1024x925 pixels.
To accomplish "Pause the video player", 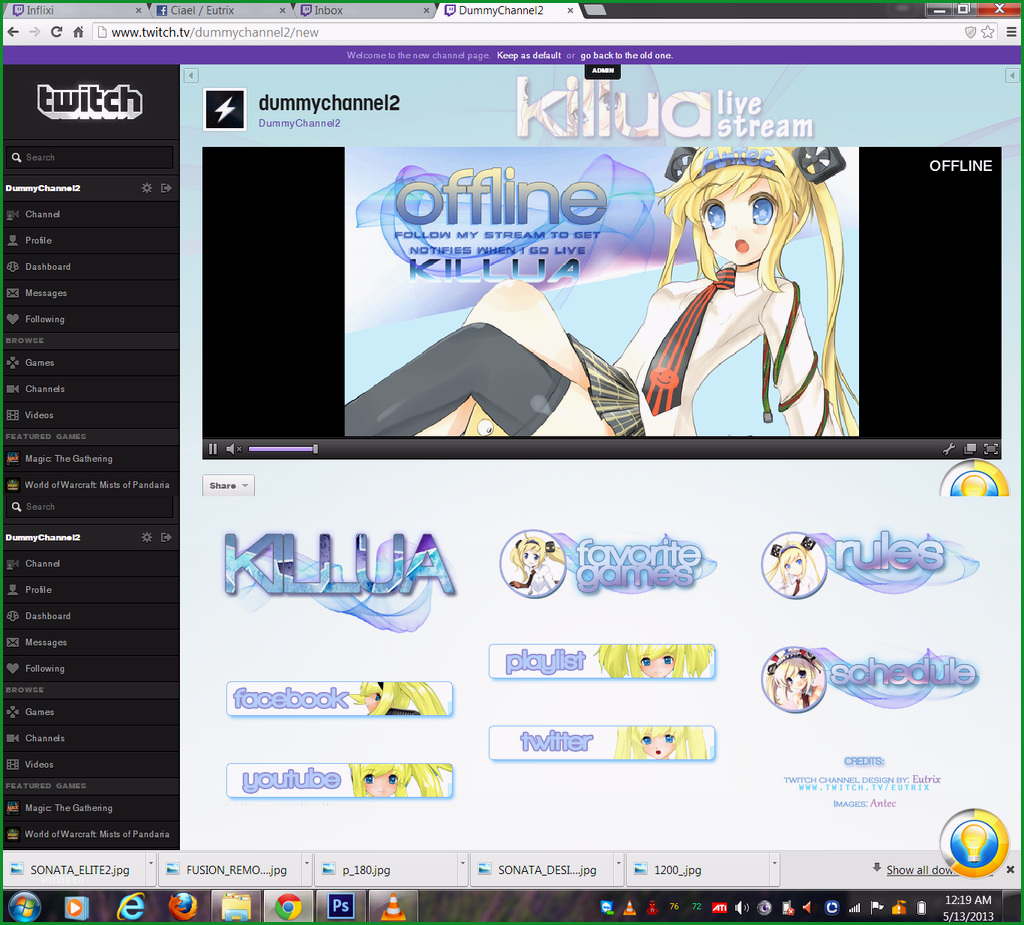I will (212, 449).
